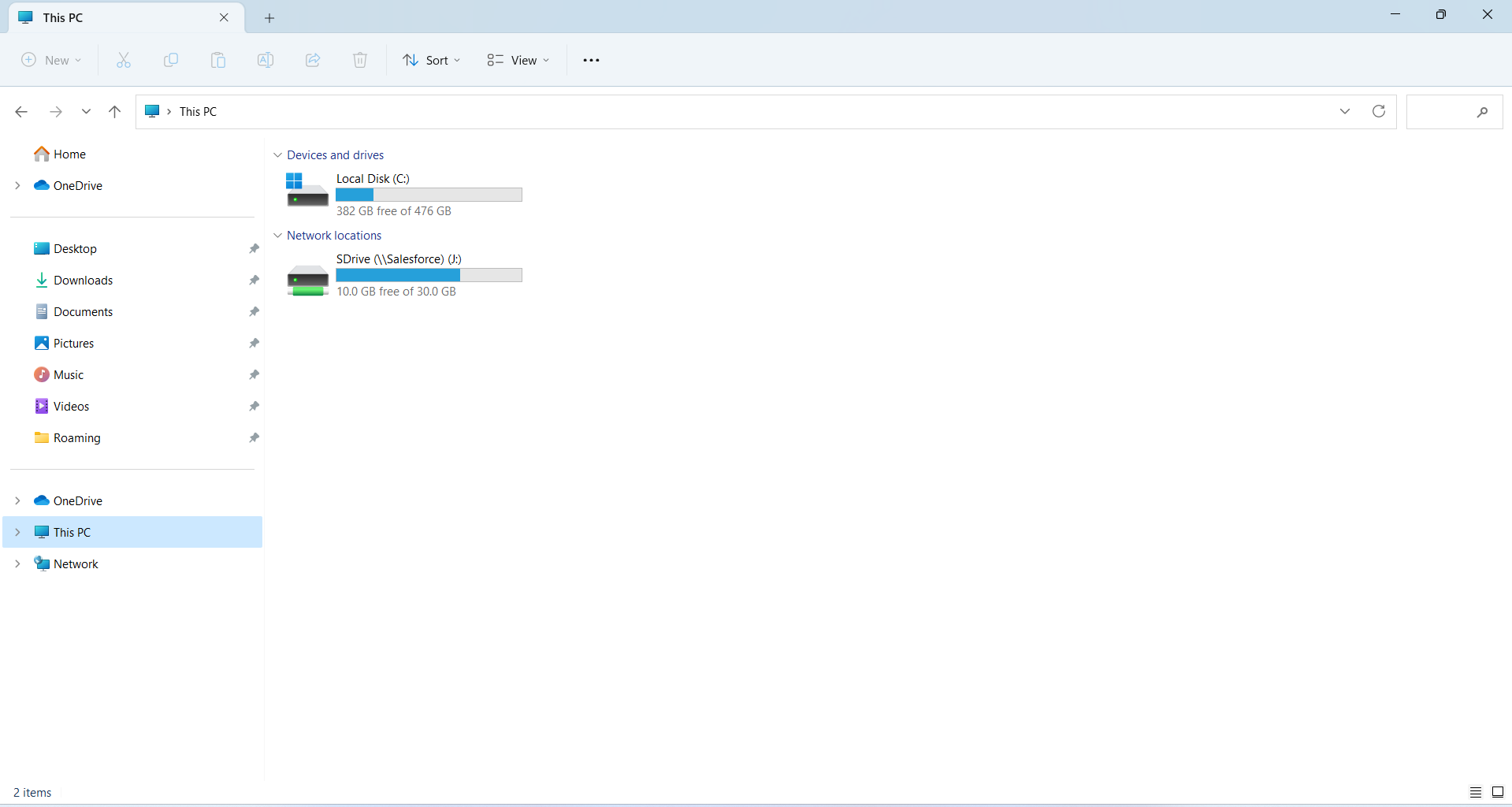This screenshot has width=1512, height=807.
Task: Collapse the Devices and drives section
Action: pos(277,154)
